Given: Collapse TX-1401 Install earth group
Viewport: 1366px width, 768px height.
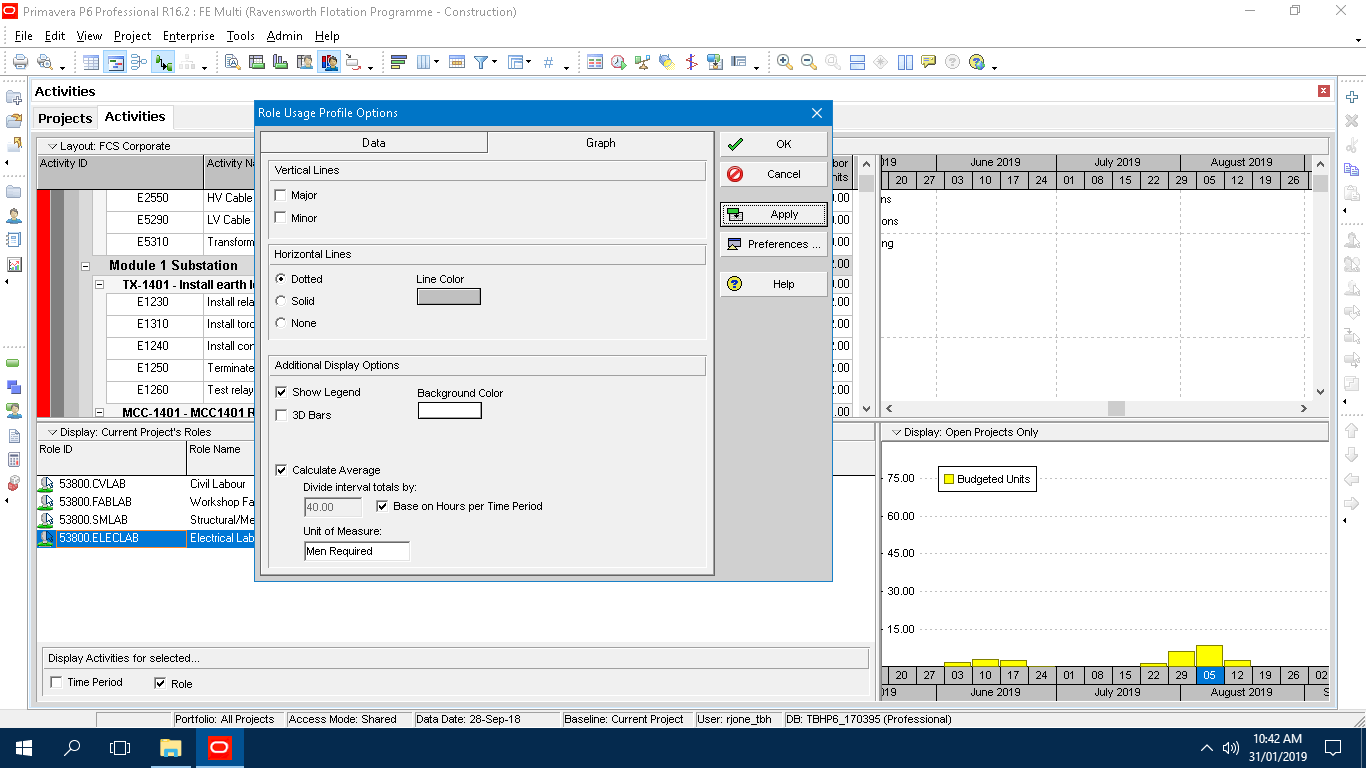Looking at the screenshot, I should click(x=99, y=285).
